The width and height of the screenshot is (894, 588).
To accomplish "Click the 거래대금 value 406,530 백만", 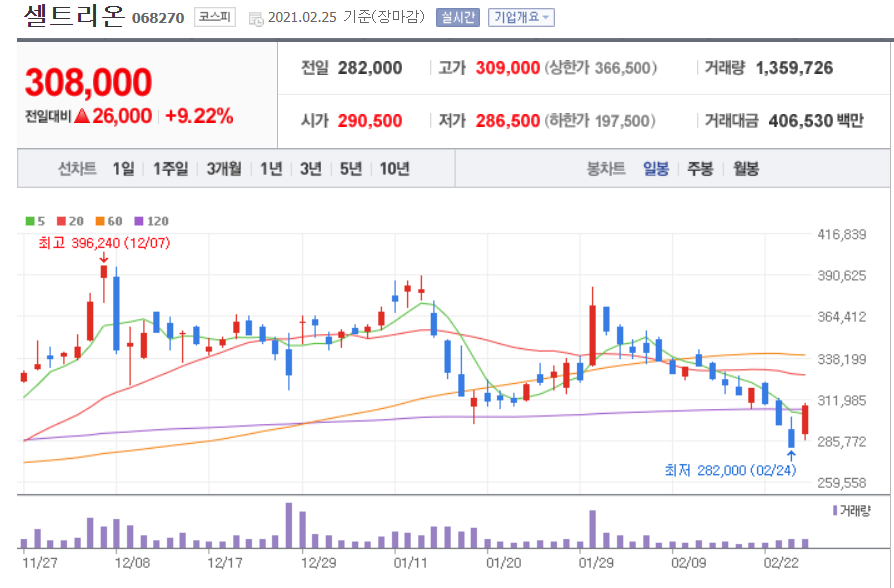I will tap(816, 121).
